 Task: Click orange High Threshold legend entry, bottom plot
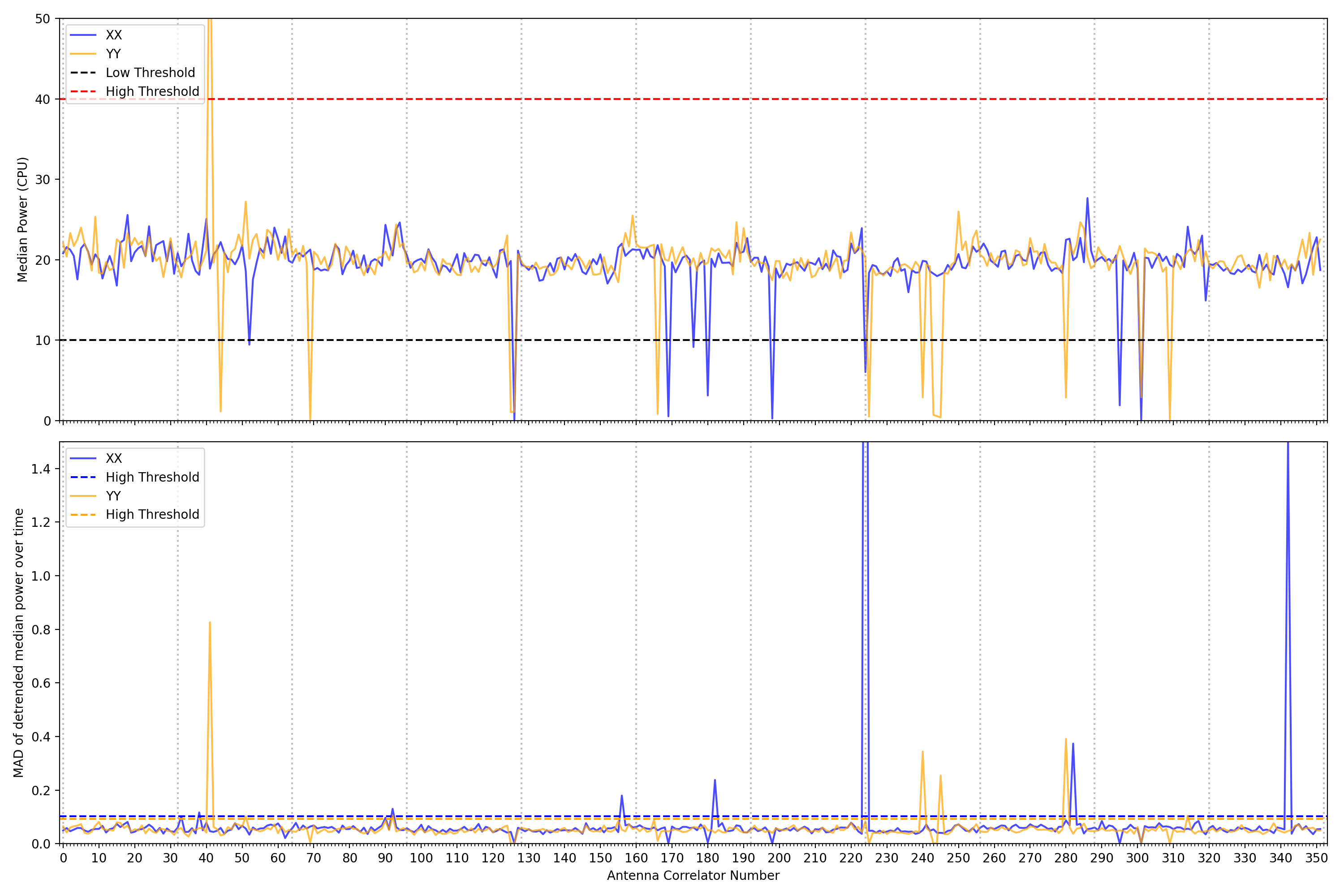click(x=152, y=514)
